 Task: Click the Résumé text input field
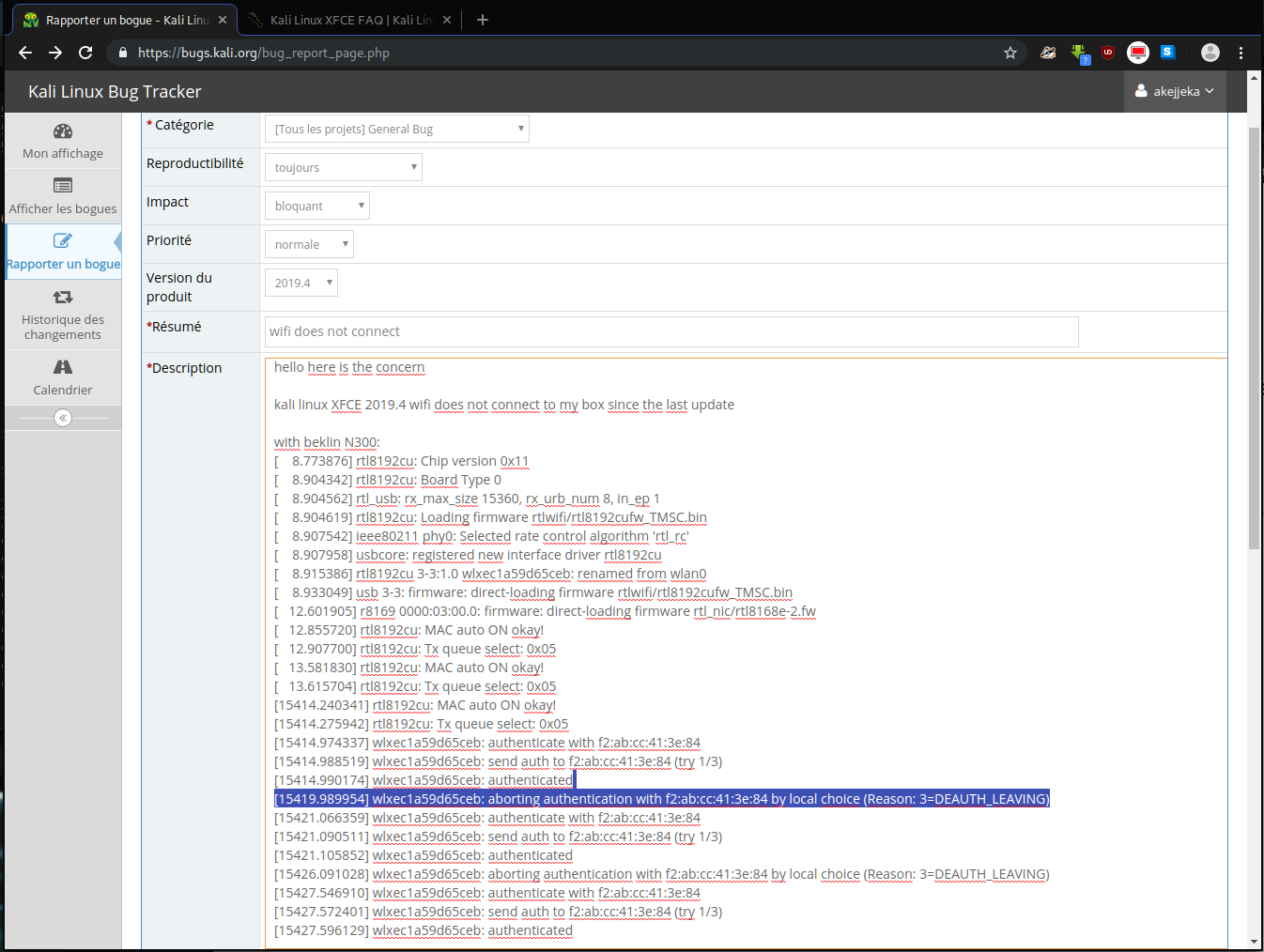[671, 331]
